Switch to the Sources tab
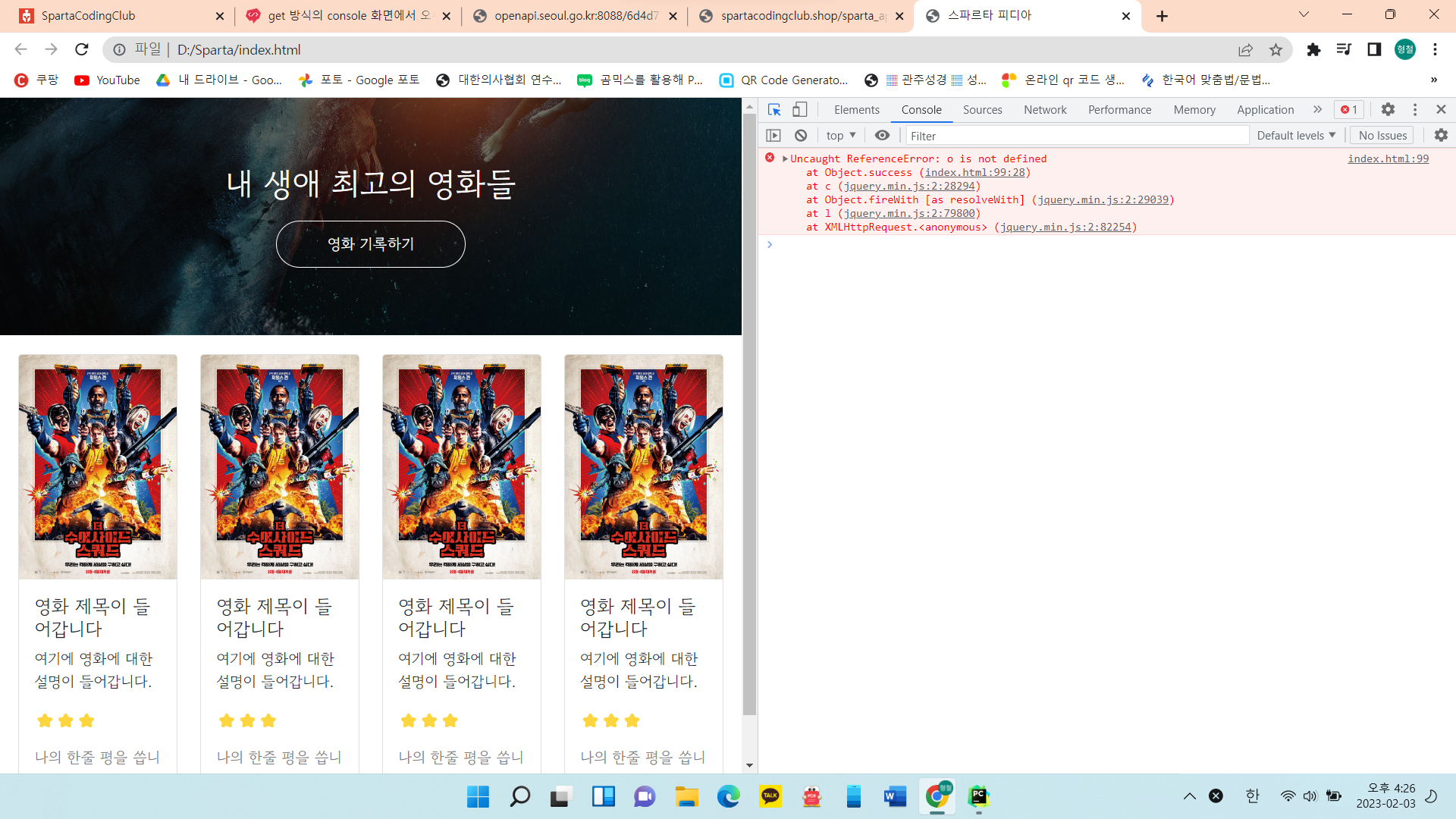Screen dimensions: 1456x819 tap(983, 110)
